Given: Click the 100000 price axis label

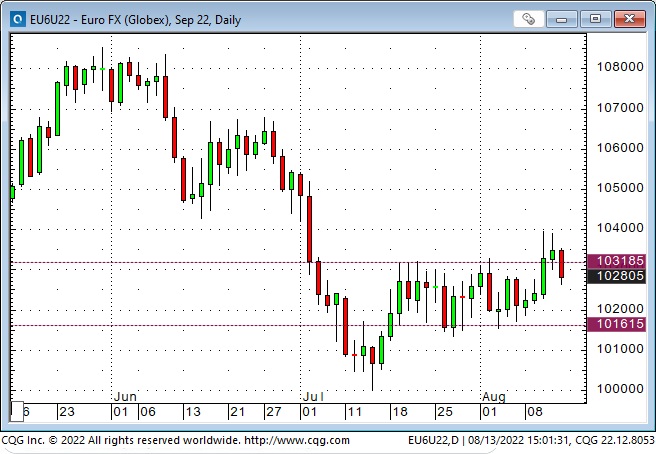Looking at the screenshot, I should point(620,389).
